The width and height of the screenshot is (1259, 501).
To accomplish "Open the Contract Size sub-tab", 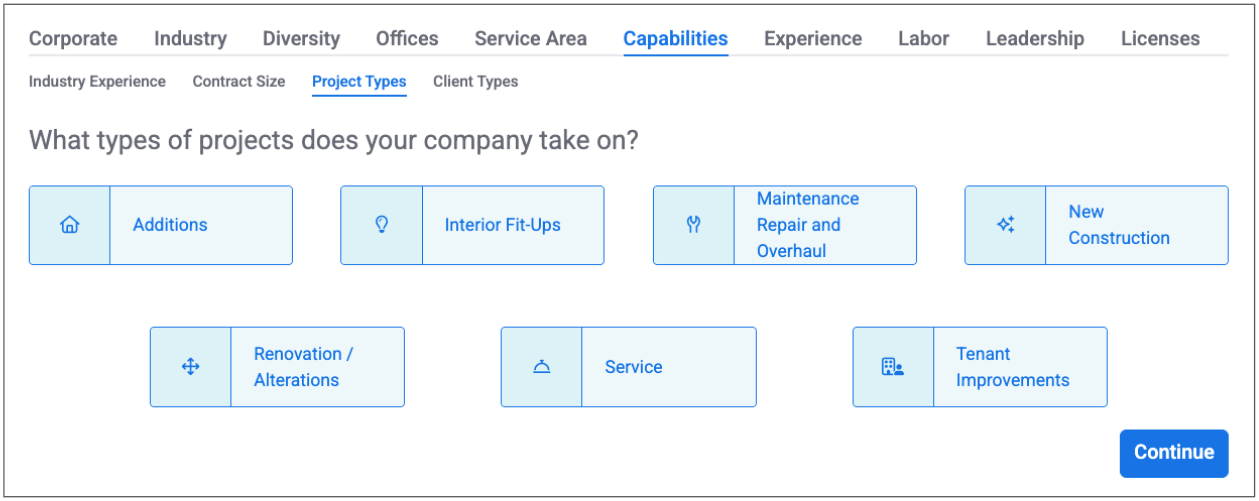I will pyautogui.click(x=238, y=82).
